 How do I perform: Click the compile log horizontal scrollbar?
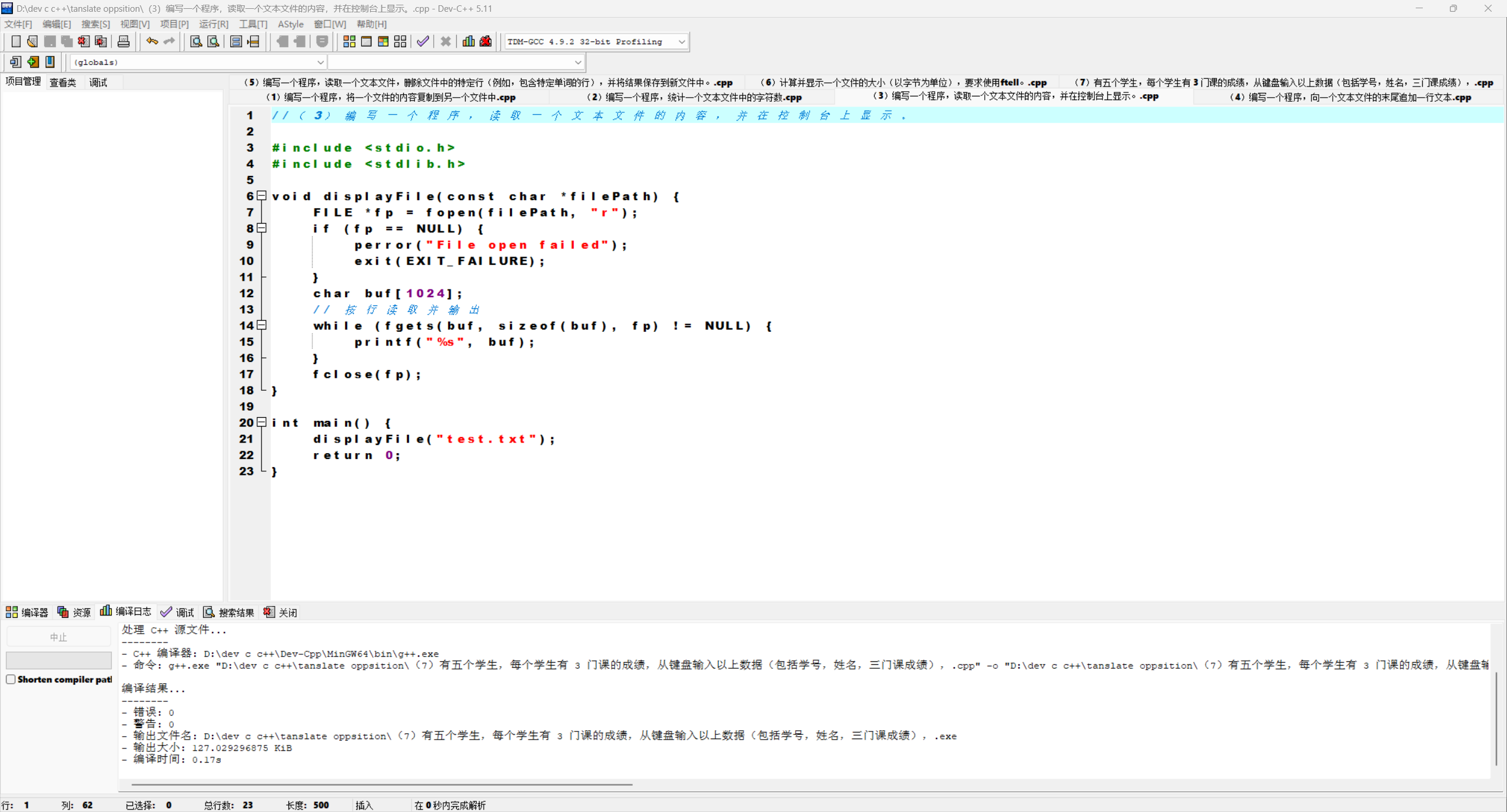tap(381, 784)
